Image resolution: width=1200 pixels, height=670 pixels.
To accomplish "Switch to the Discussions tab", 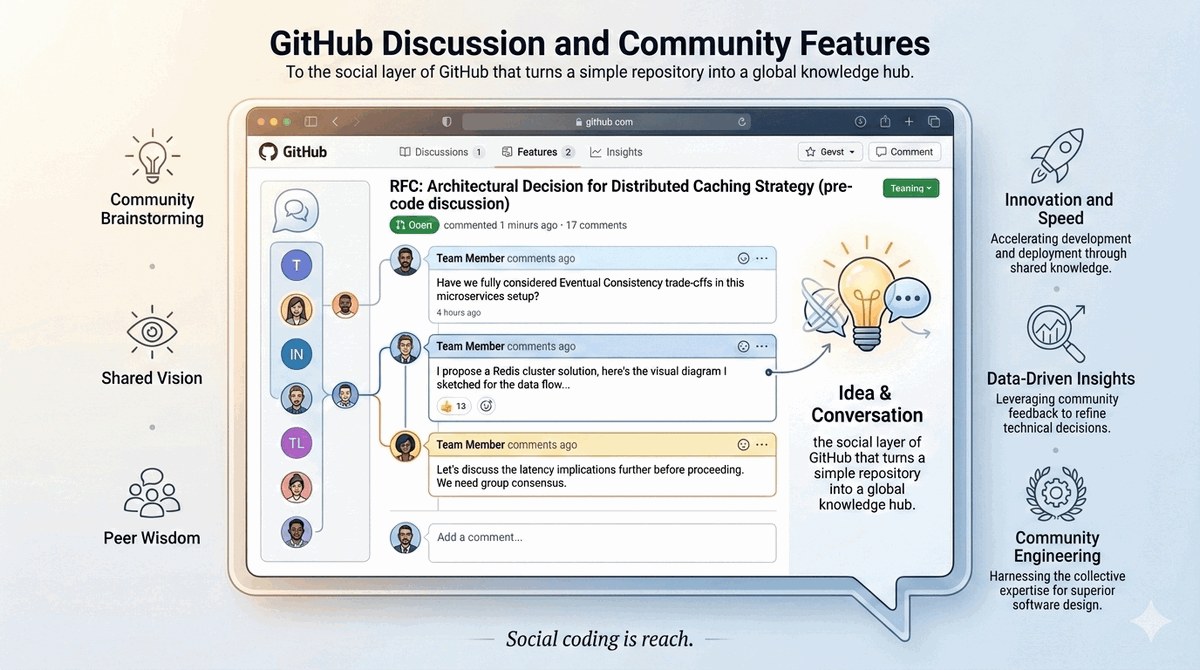I will click(x=441, y=152).
